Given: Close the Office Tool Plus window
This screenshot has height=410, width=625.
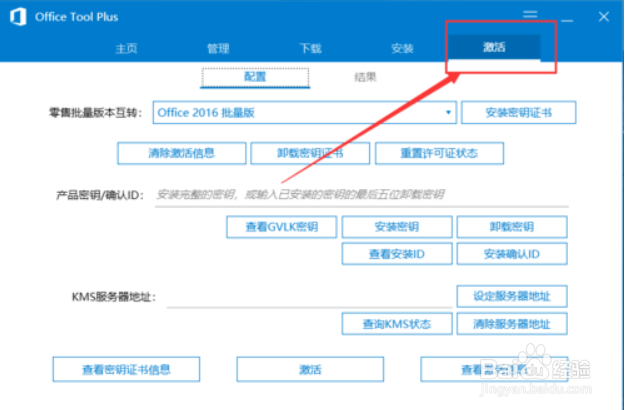Looking at the screenshot, I should pyautogui.click(x=603, y=17).
